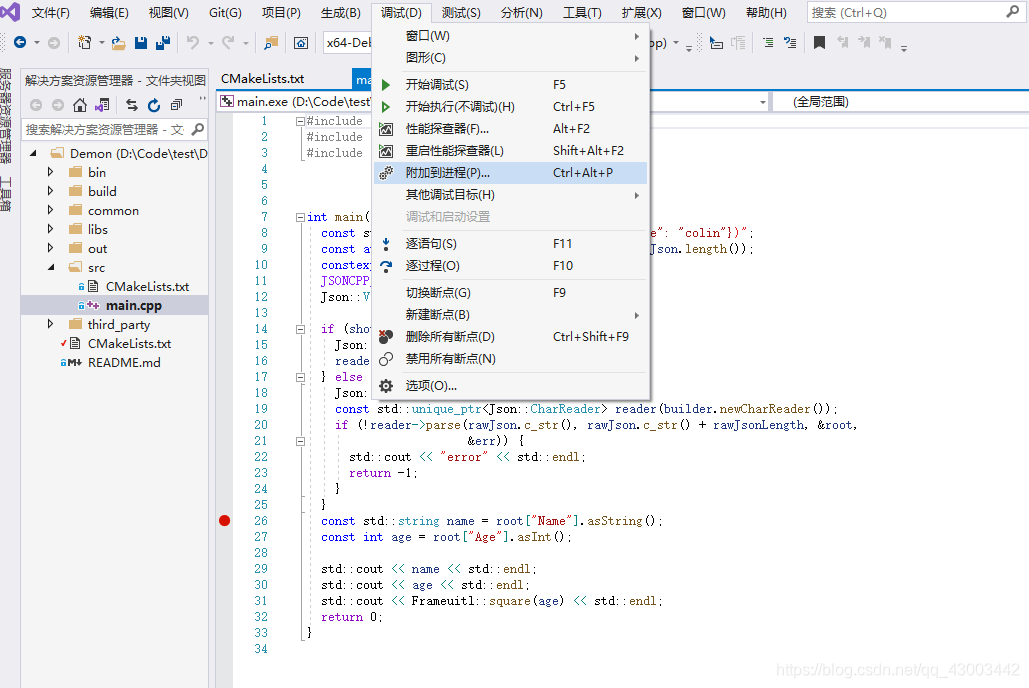Click the uncomment lines toolbar icon
Image resolution: width=1029 pixels, height=688 pixels.
pyautogui.click(x=789, y=43)
